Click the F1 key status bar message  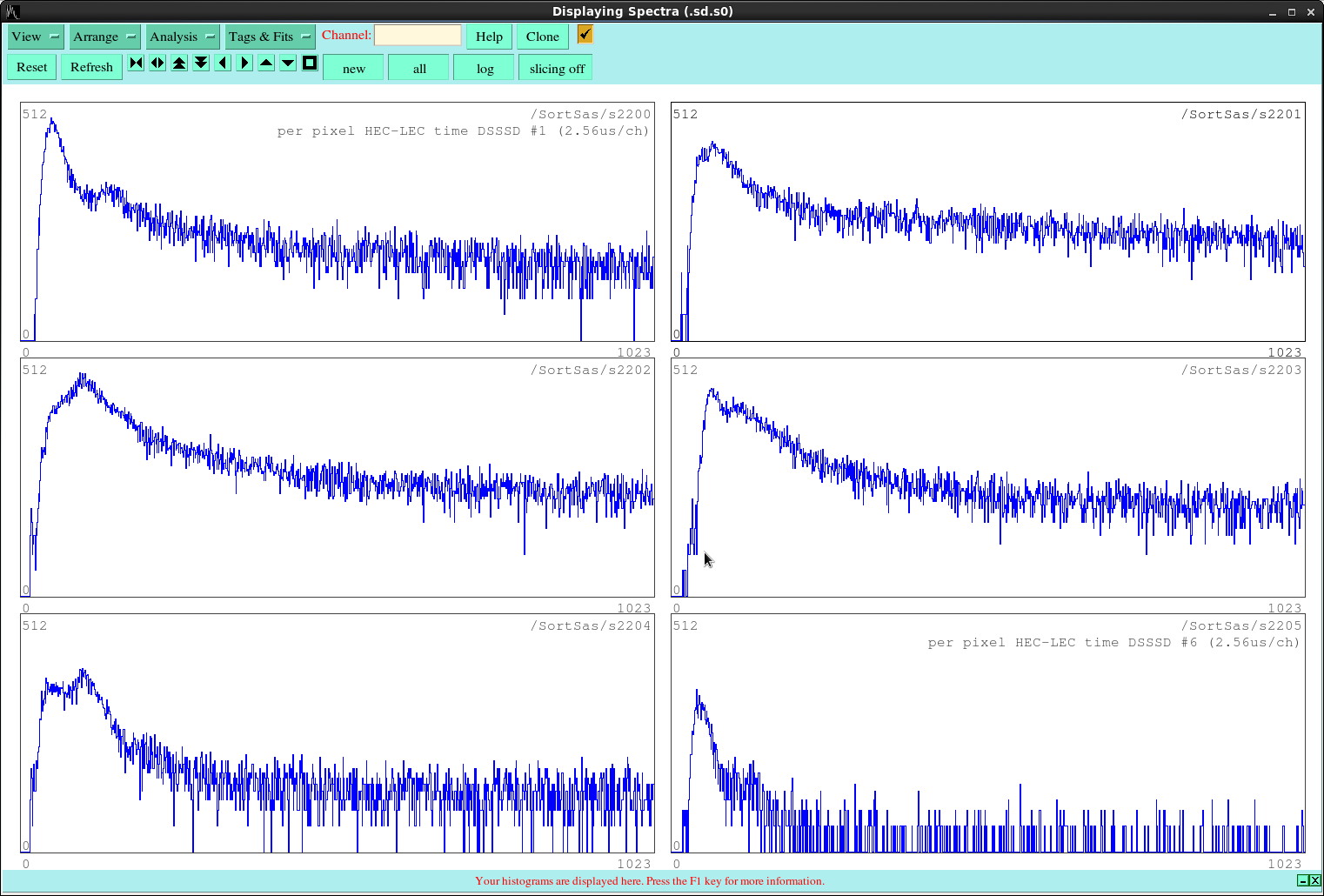coord(650,881)
